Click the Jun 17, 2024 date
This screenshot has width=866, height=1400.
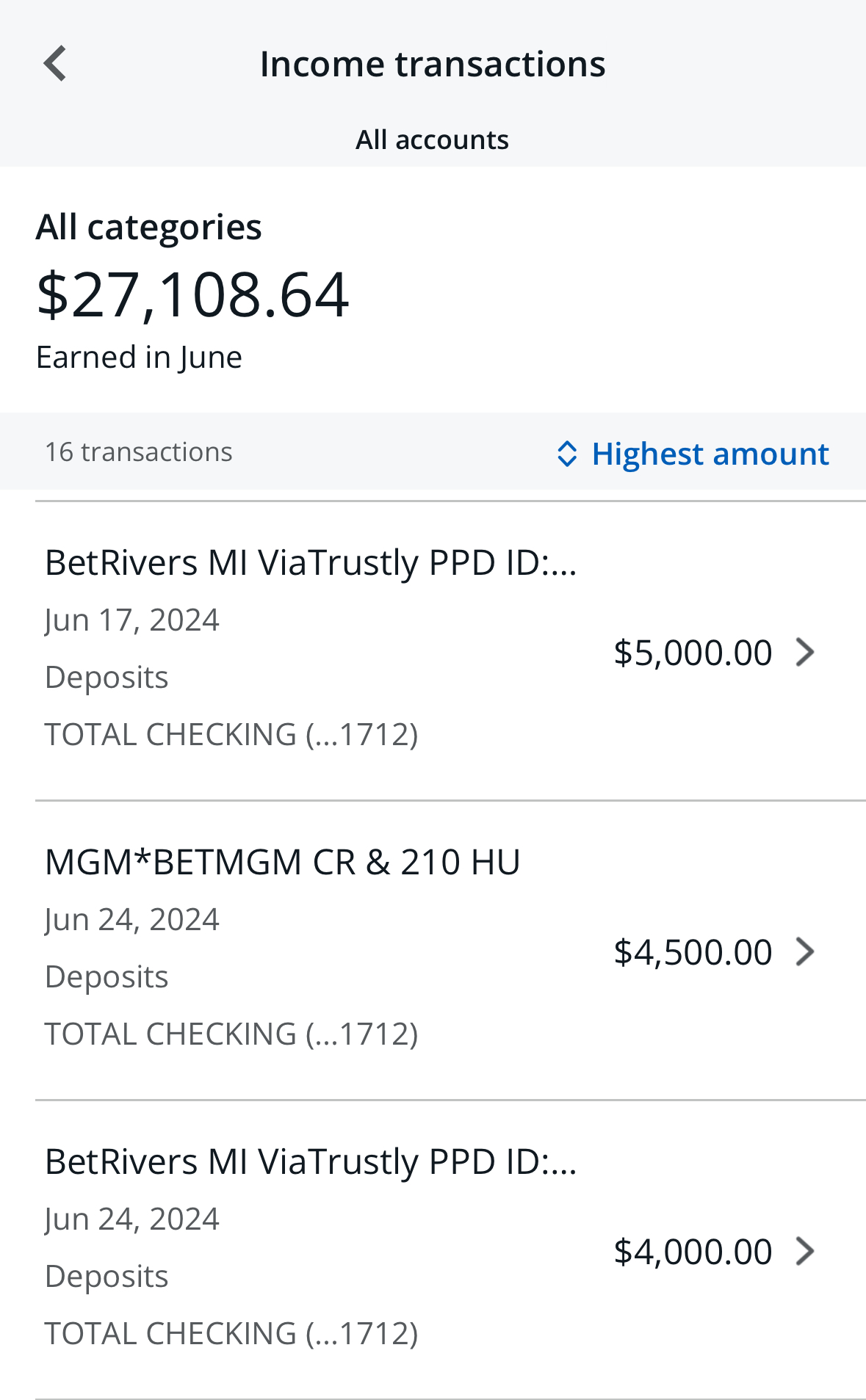pos(132,620)
